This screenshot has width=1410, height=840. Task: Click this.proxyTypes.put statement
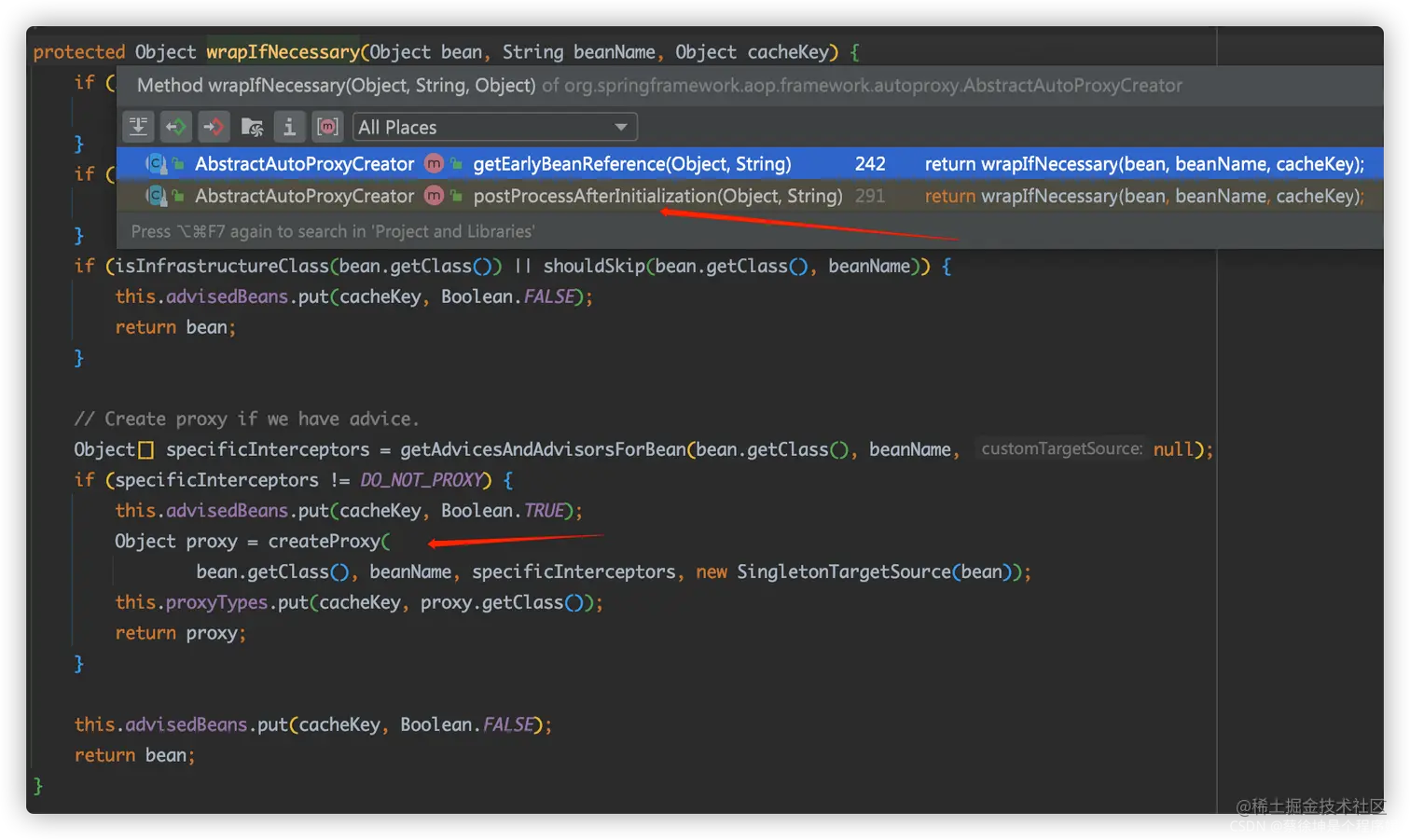[358, 602]
